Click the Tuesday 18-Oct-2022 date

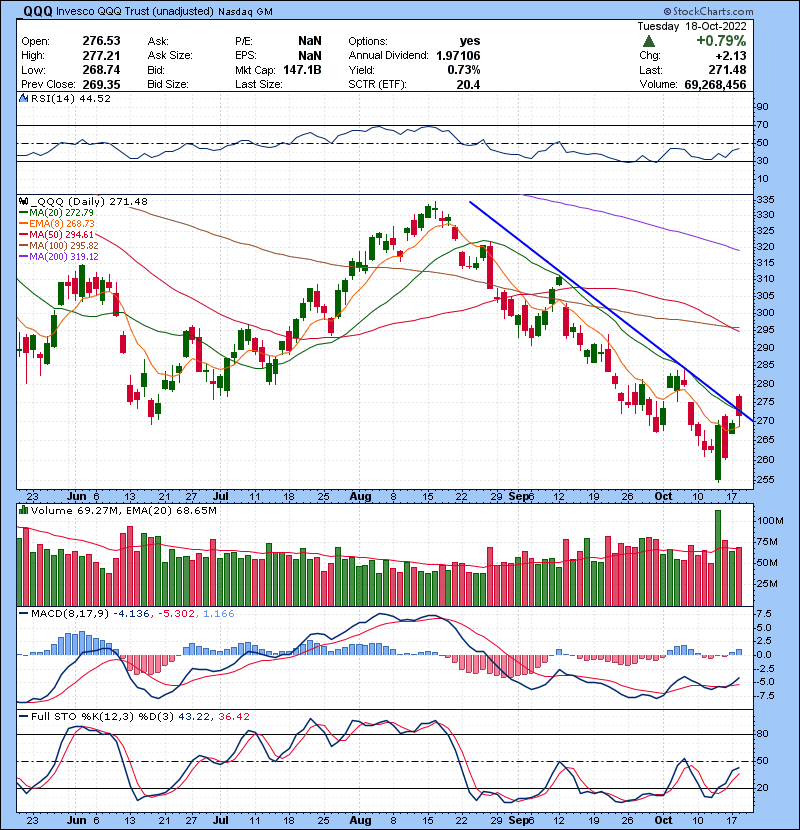[x=692, y=26]
